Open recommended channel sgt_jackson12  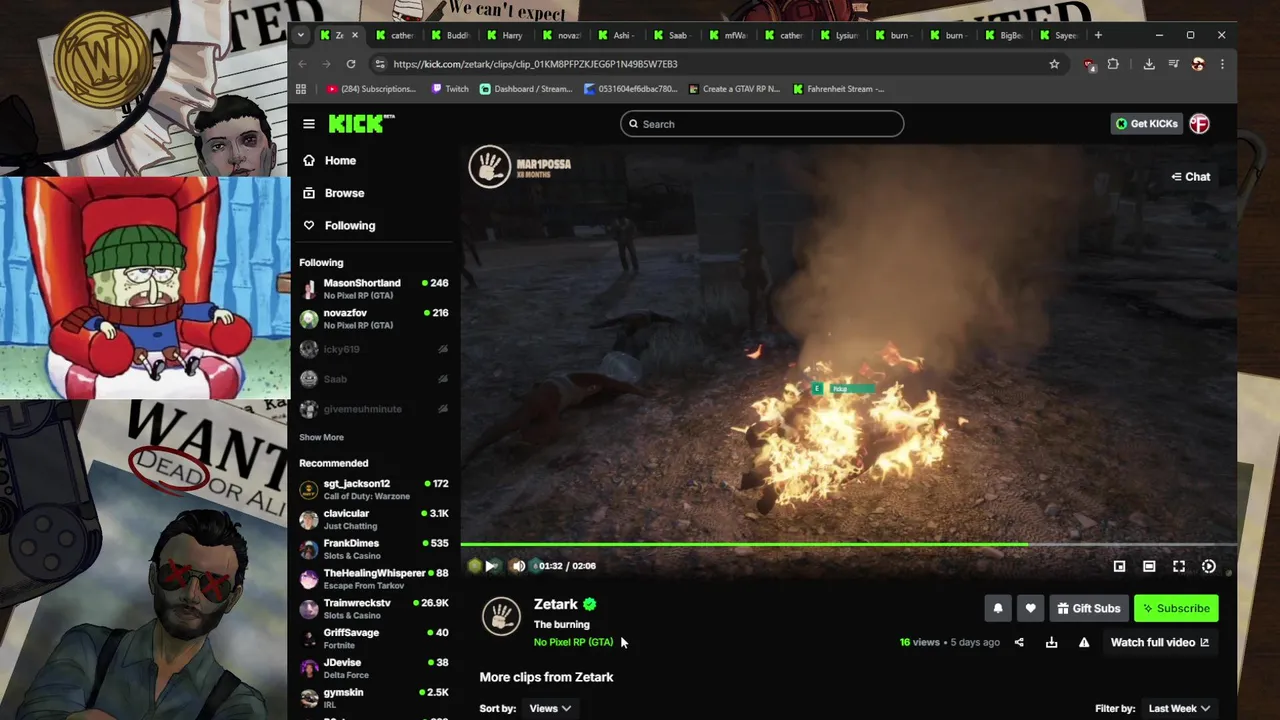[374, 490]
